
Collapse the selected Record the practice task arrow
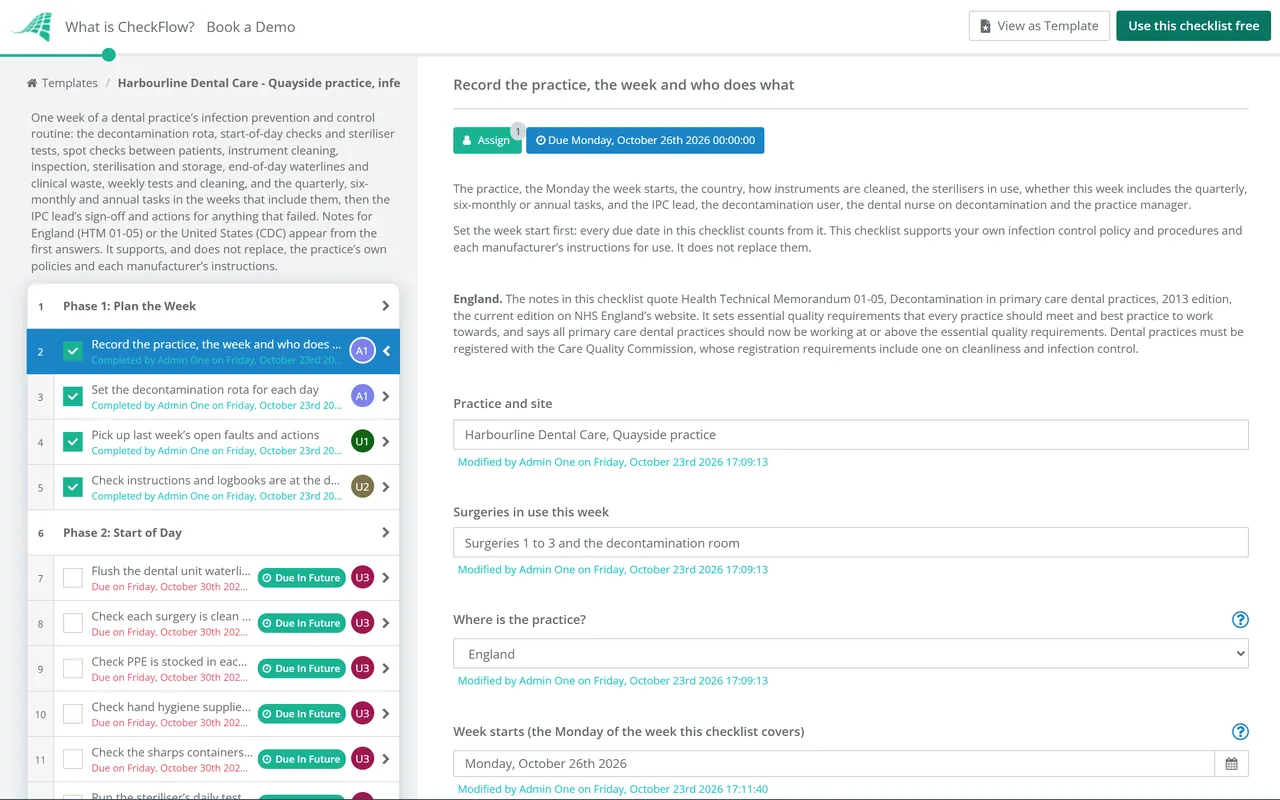pyautogui.click(x=386, y=351)
